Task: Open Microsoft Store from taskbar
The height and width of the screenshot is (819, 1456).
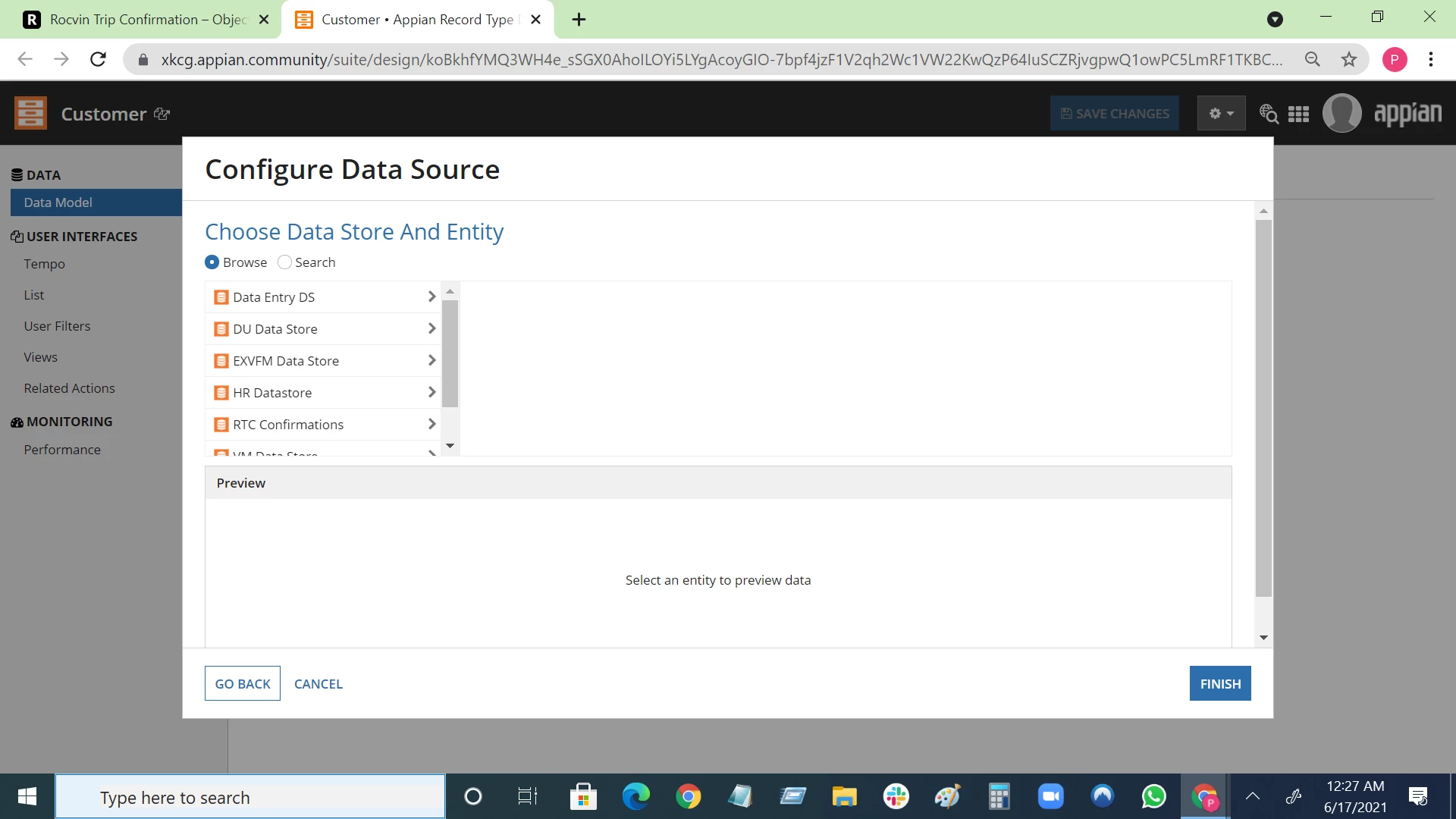Action: 583,796
